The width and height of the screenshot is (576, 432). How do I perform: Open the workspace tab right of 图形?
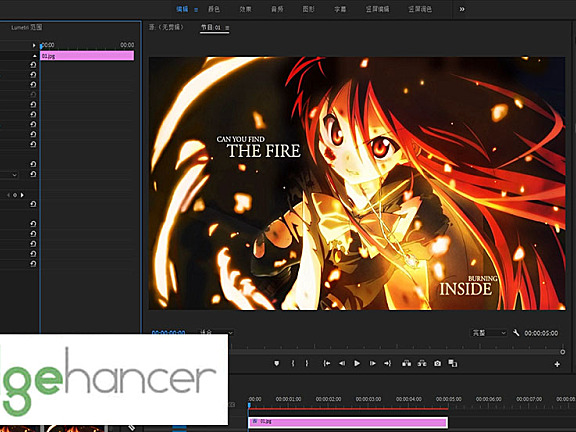[x=340, y=9]
